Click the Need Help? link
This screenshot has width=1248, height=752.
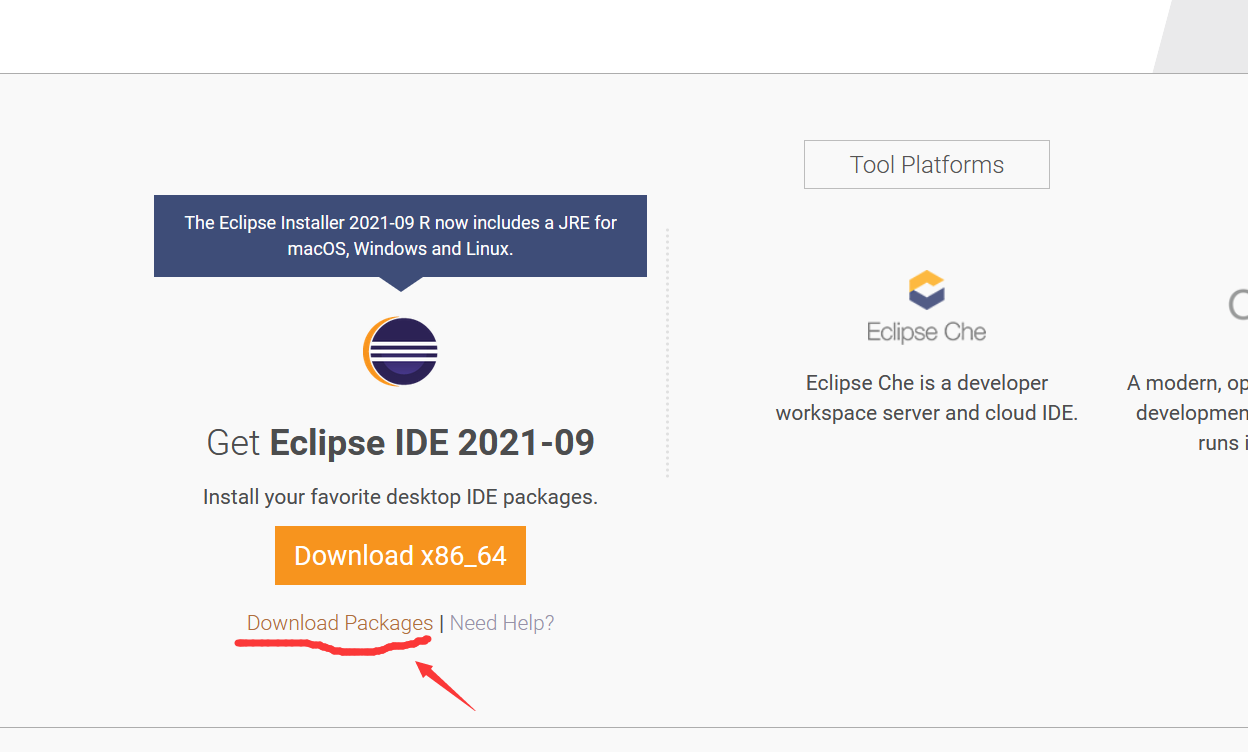(501, 622)
